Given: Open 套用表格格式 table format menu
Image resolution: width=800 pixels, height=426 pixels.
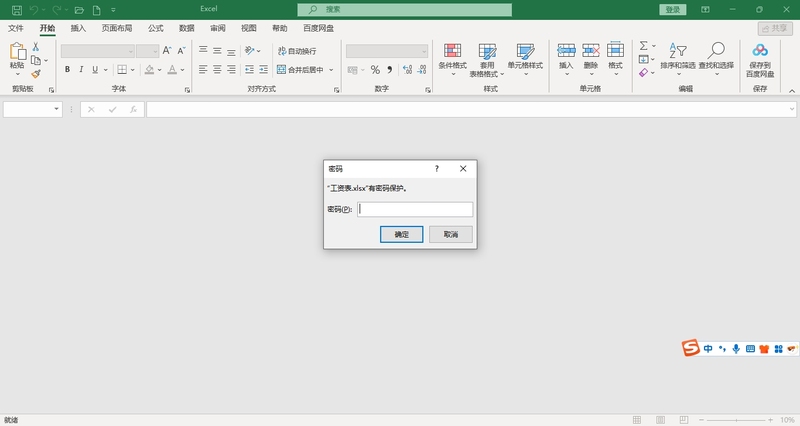Looking at the screenshot, I should pyautogui.click(x=487, y=60).
